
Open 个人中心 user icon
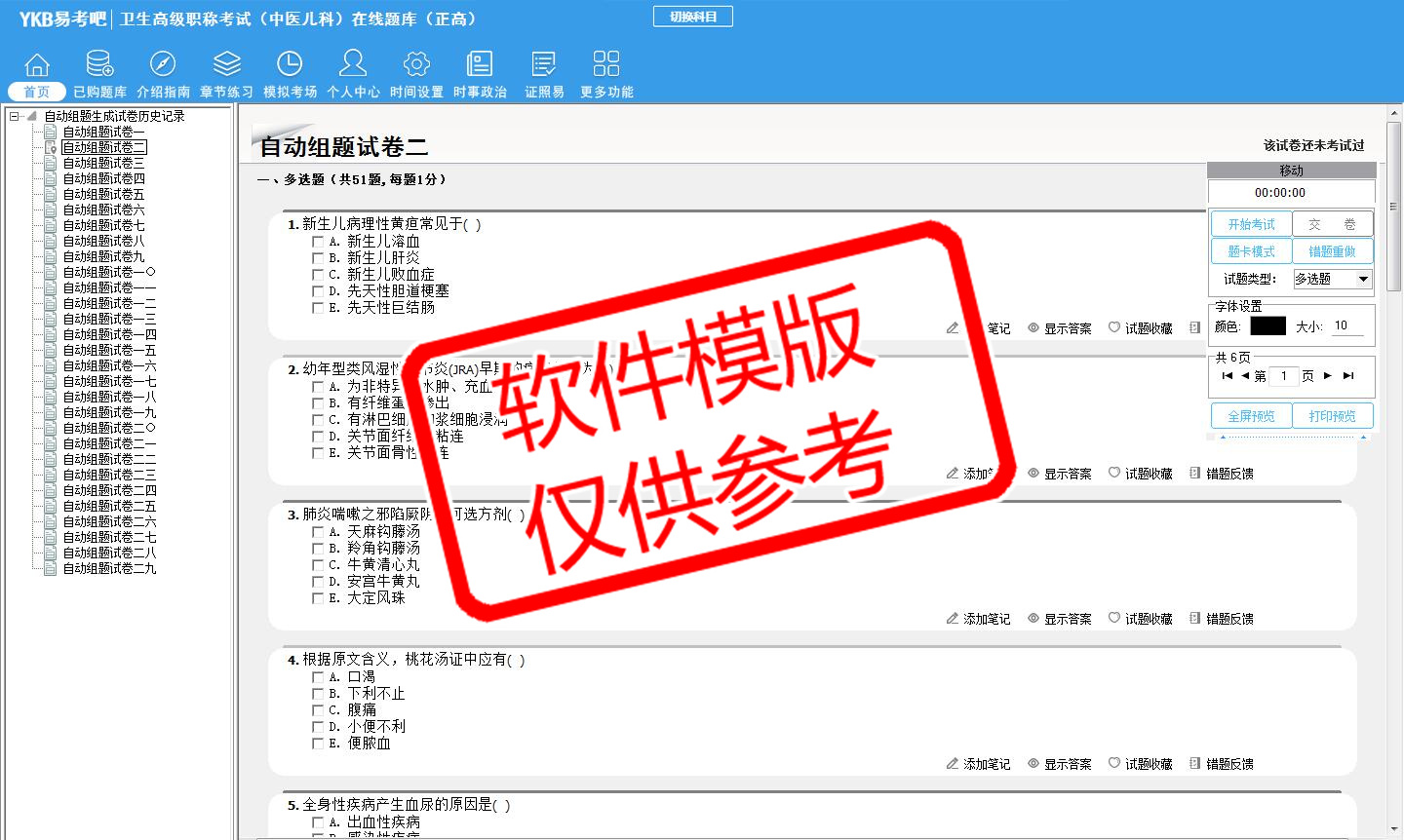[353, 64]
